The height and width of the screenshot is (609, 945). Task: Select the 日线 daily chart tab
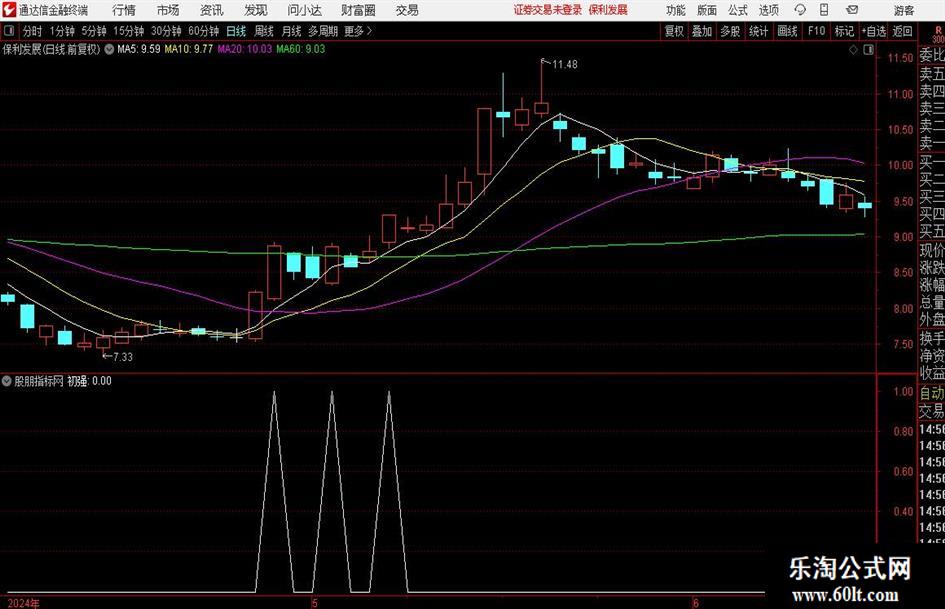pos(236,31)
